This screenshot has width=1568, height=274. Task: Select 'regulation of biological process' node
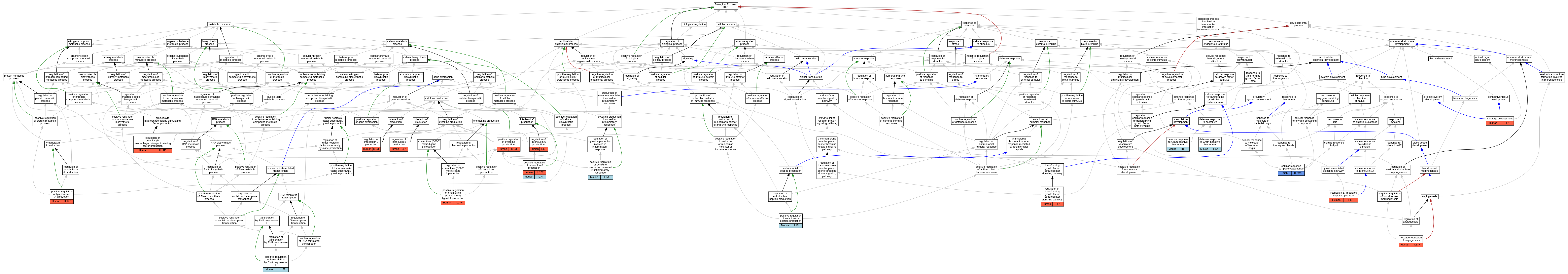coord(672,43)
